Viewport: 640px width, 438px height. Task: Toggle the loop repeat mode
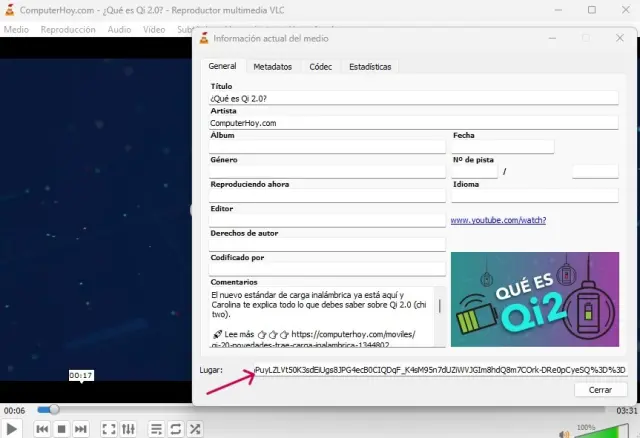point(175,429)
